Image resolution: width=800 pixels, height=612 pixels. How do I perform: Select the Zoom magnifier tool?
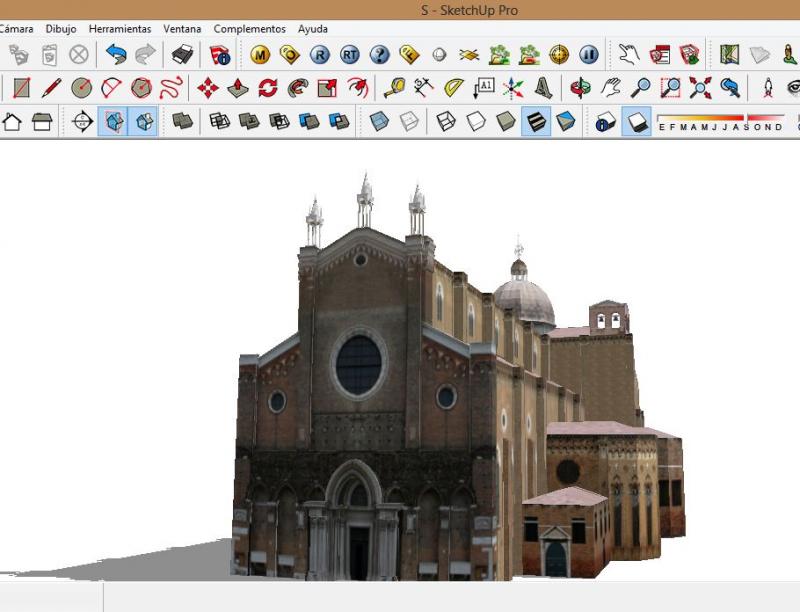tap(640, 88)
